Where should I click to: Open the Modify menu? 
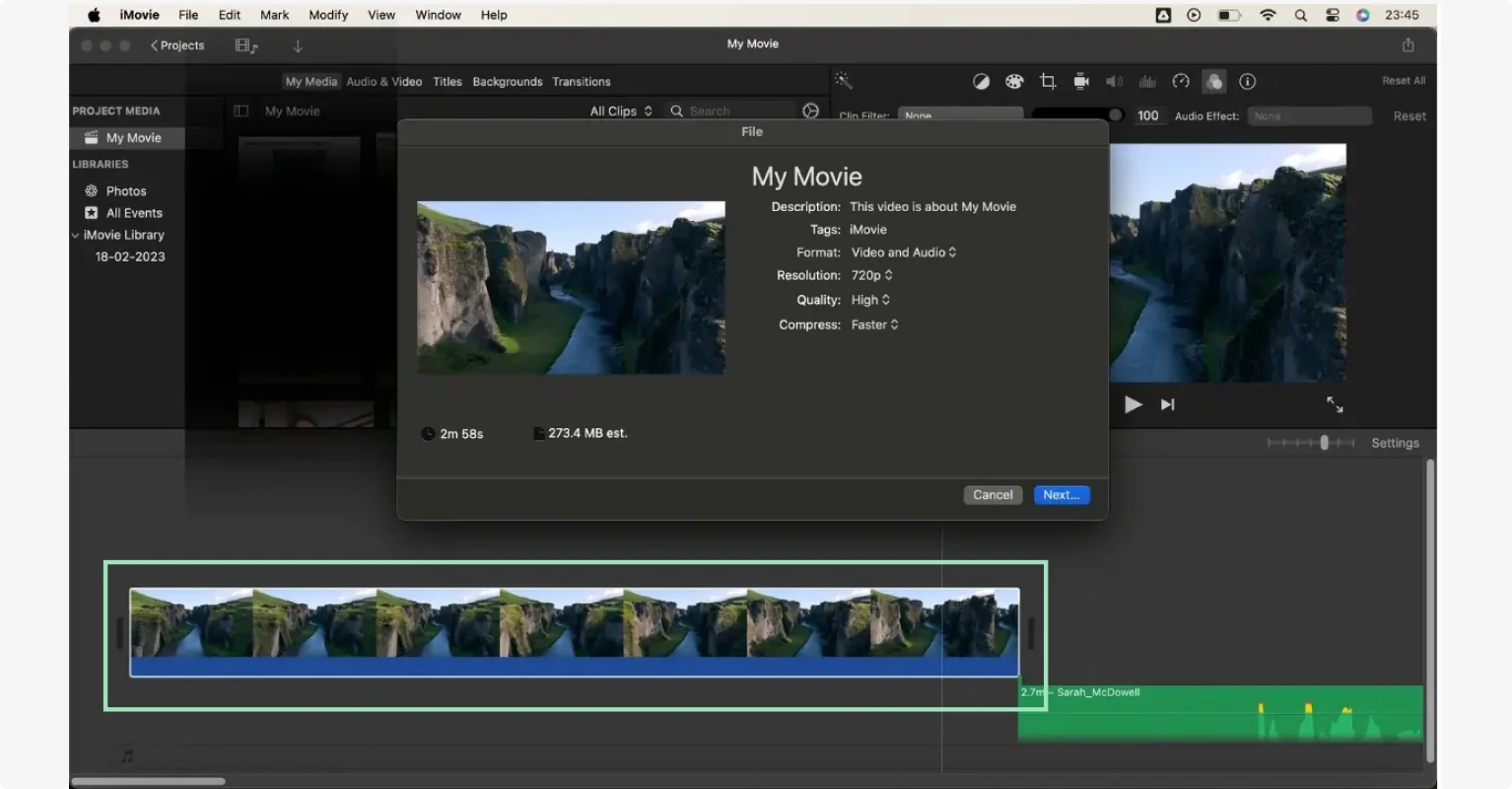pyautogui.click(x=328, y=14)
